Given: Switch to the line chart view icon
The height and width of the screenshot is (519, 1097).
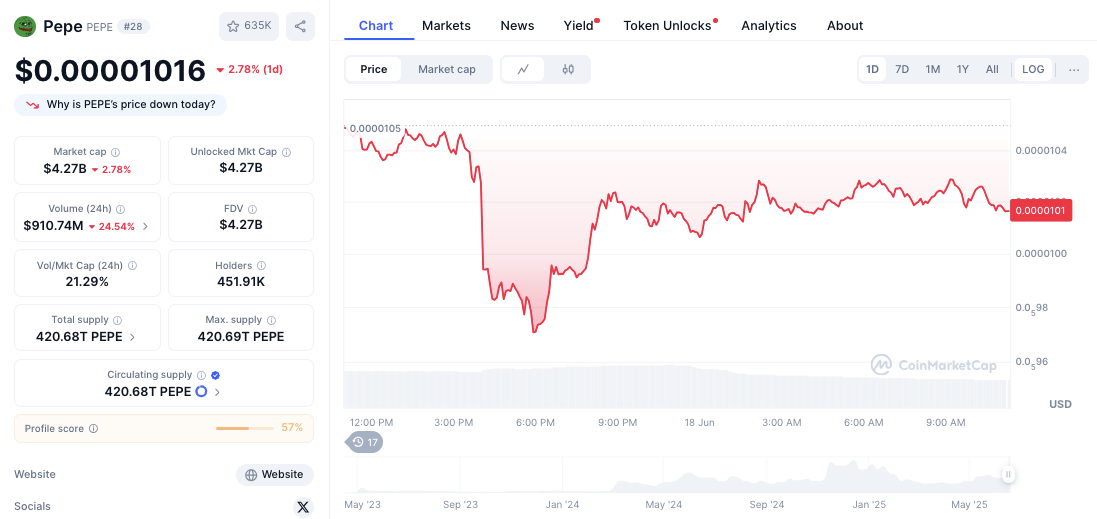Looking at the screenshot, I should pyautogui.click(x=523, y=69).
